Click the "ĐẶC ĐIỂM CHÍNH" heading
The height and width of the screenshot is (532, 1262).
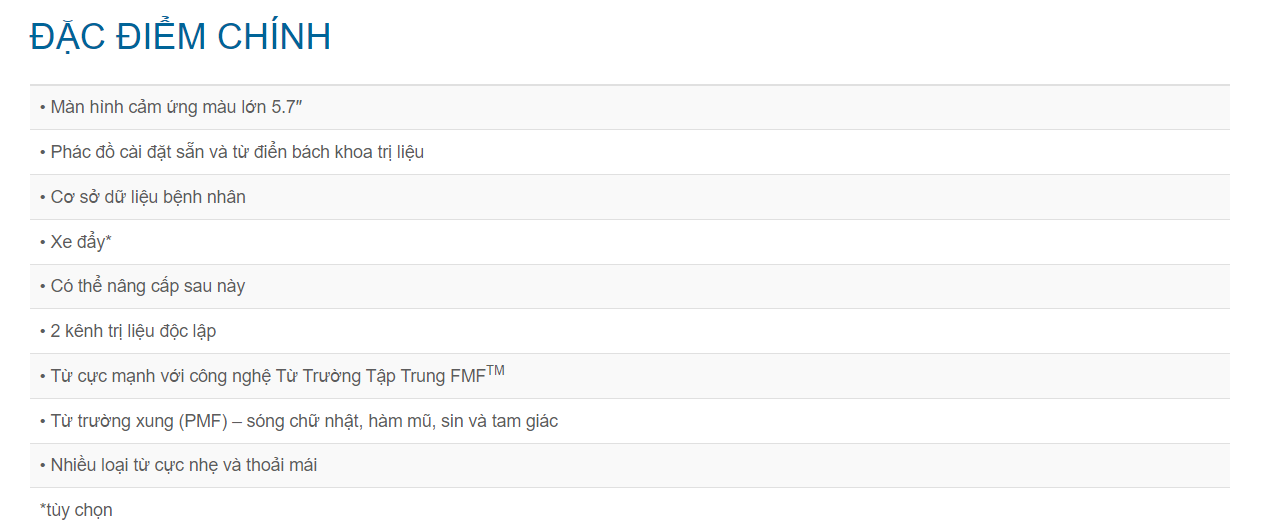(180, 37)
